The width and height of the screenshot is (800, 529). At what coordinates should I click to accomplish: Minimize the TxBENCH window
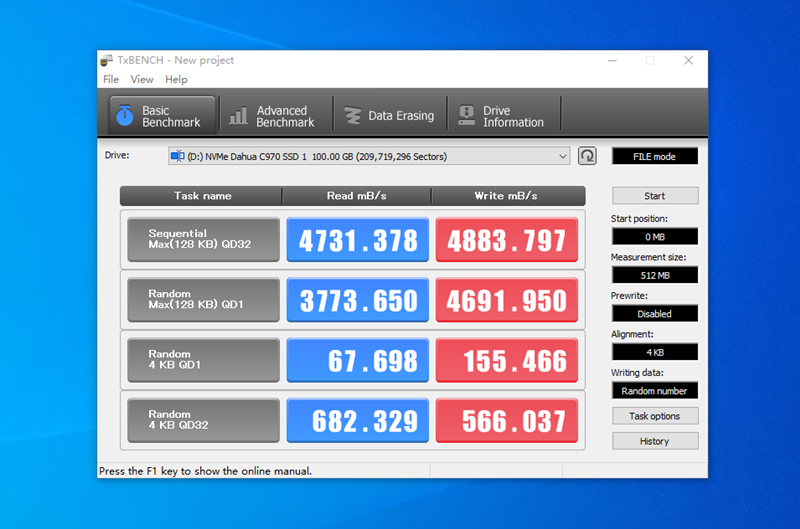coord(612,61)
